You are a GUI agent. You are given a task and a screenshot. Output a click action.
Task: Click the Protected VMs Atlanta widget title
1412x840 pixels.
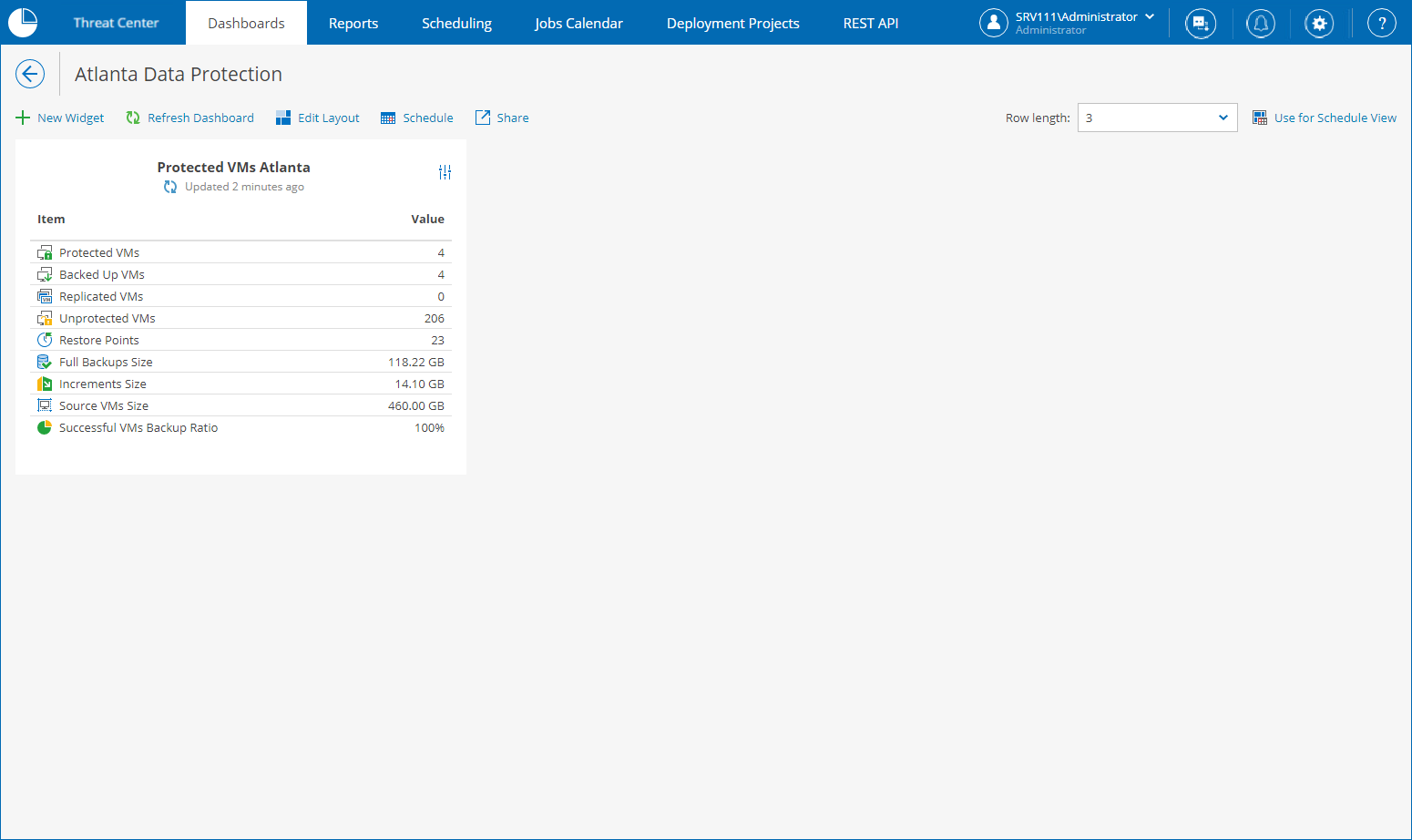(x=233, y=168)
